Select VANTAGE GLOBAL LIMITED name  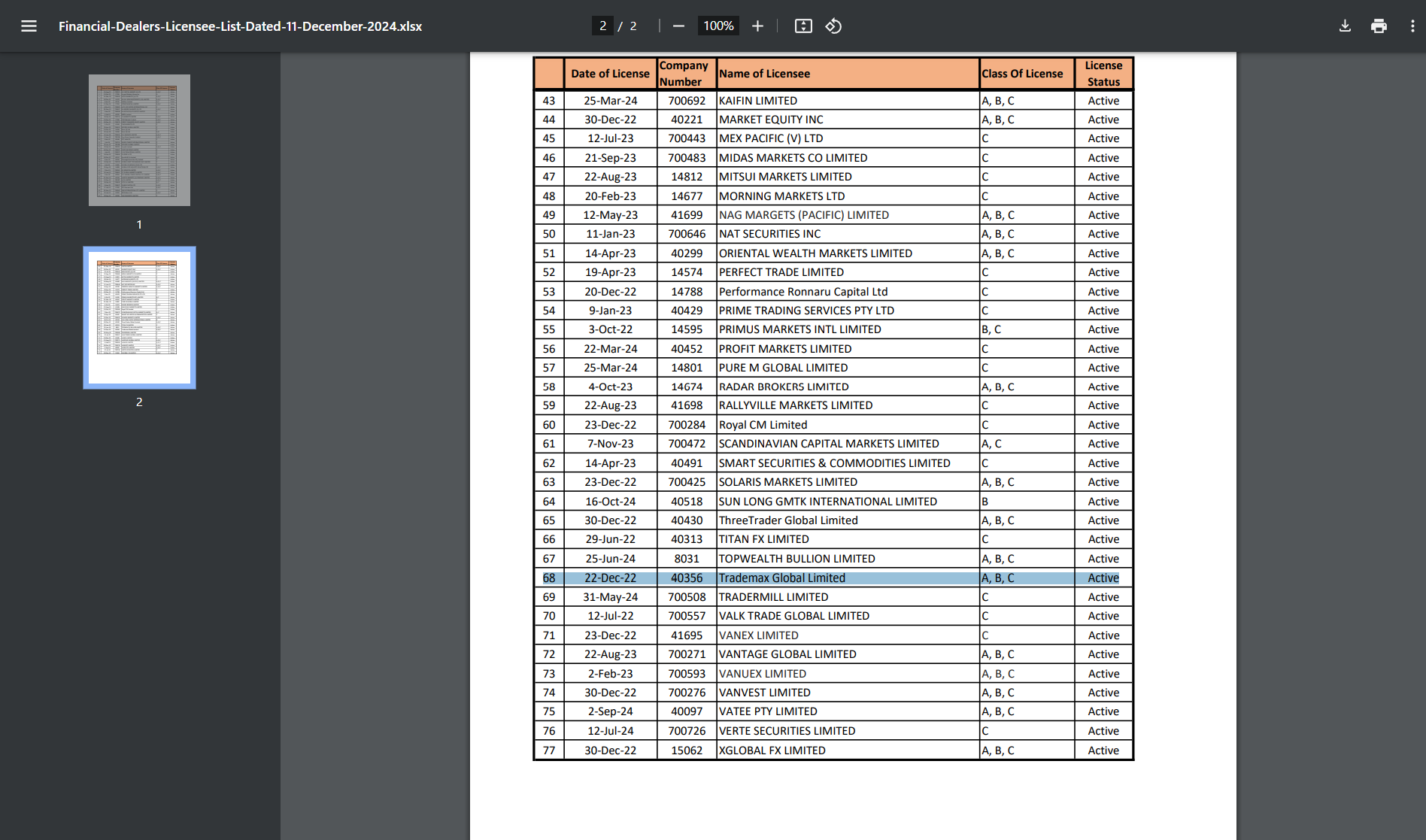(787, 654)
